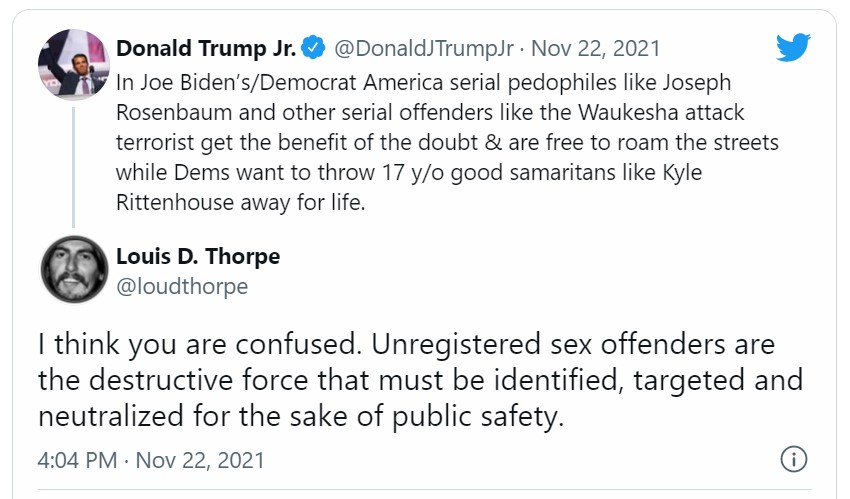Click the Donald Trump Jr. display name
The width and height of the screenshot is (850, 499).
[205, 48]
